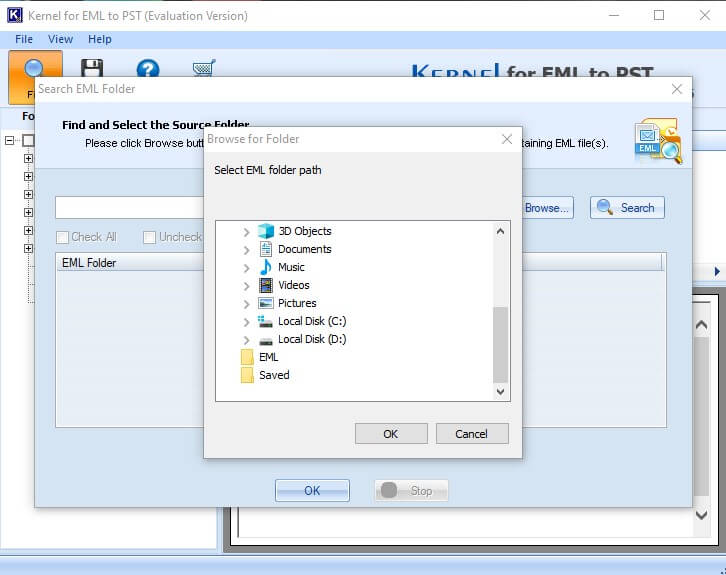
Task: Select the Videos film strip icon
Action: [x=266, y=285]
